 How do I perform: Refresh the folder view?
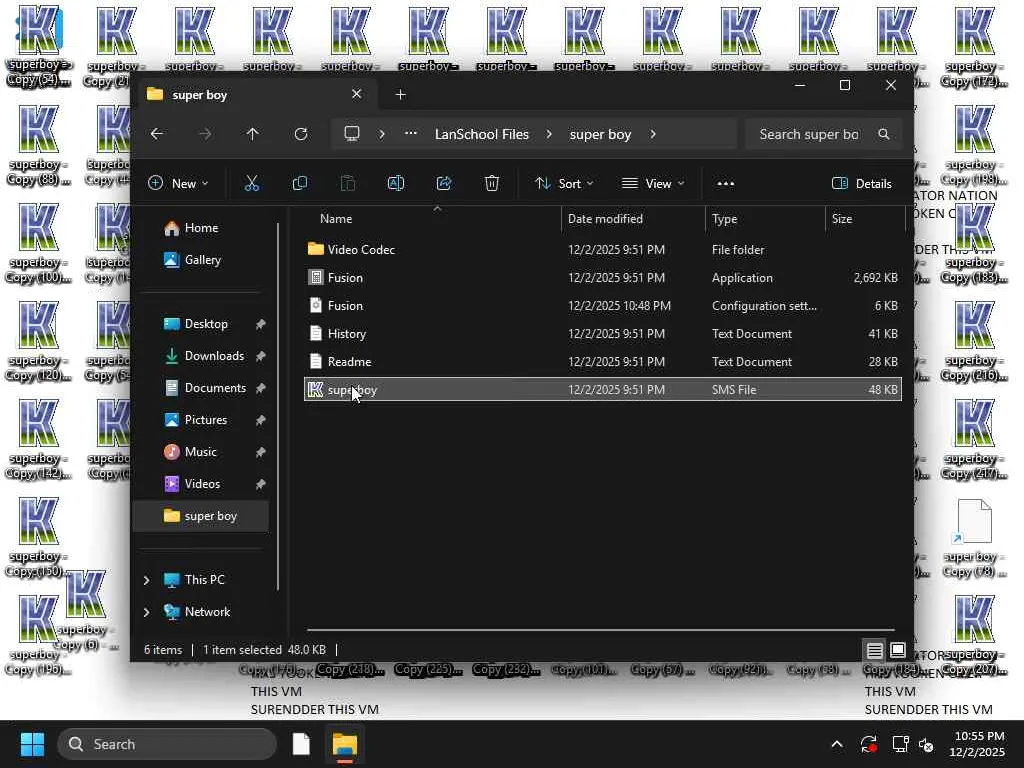pyautogui.click(x=300, y=134)
